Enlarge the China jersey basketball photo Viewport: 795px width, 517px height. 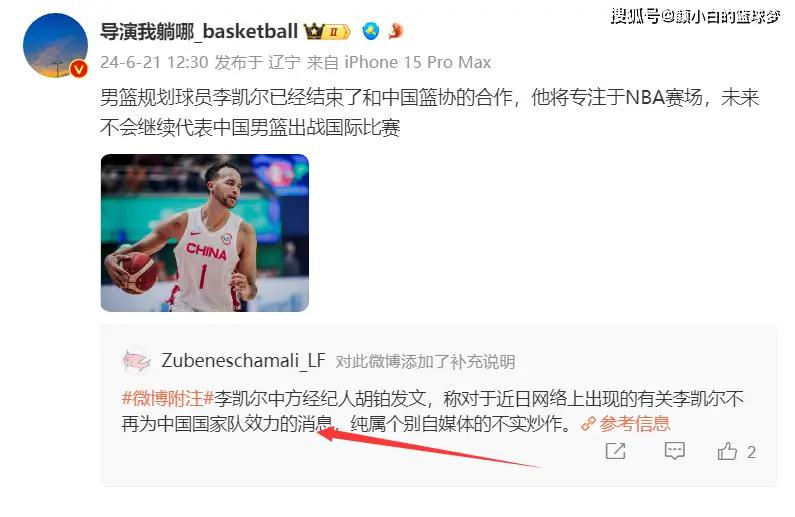pos(205,233)
